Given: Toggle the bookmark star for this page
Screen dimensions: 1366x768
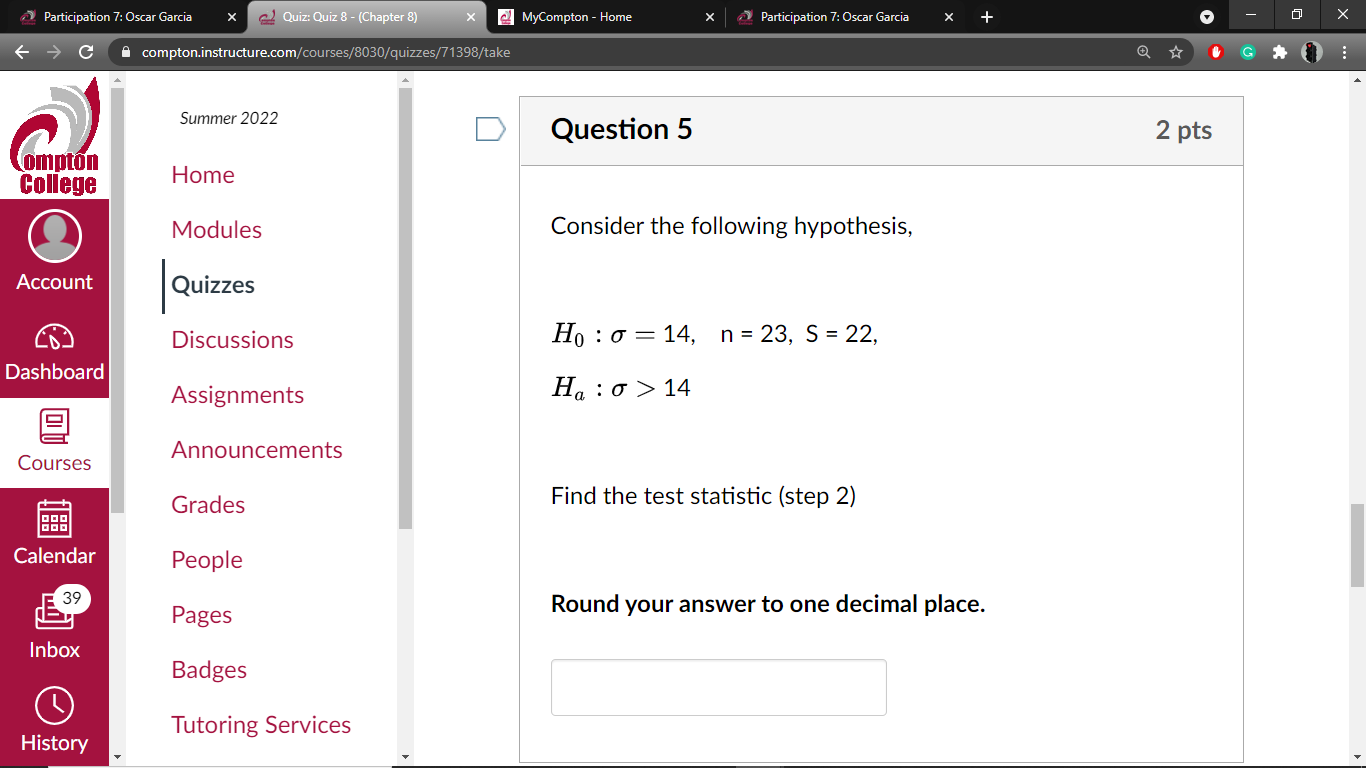Looking at the screenshot, I should point(1177,52).
